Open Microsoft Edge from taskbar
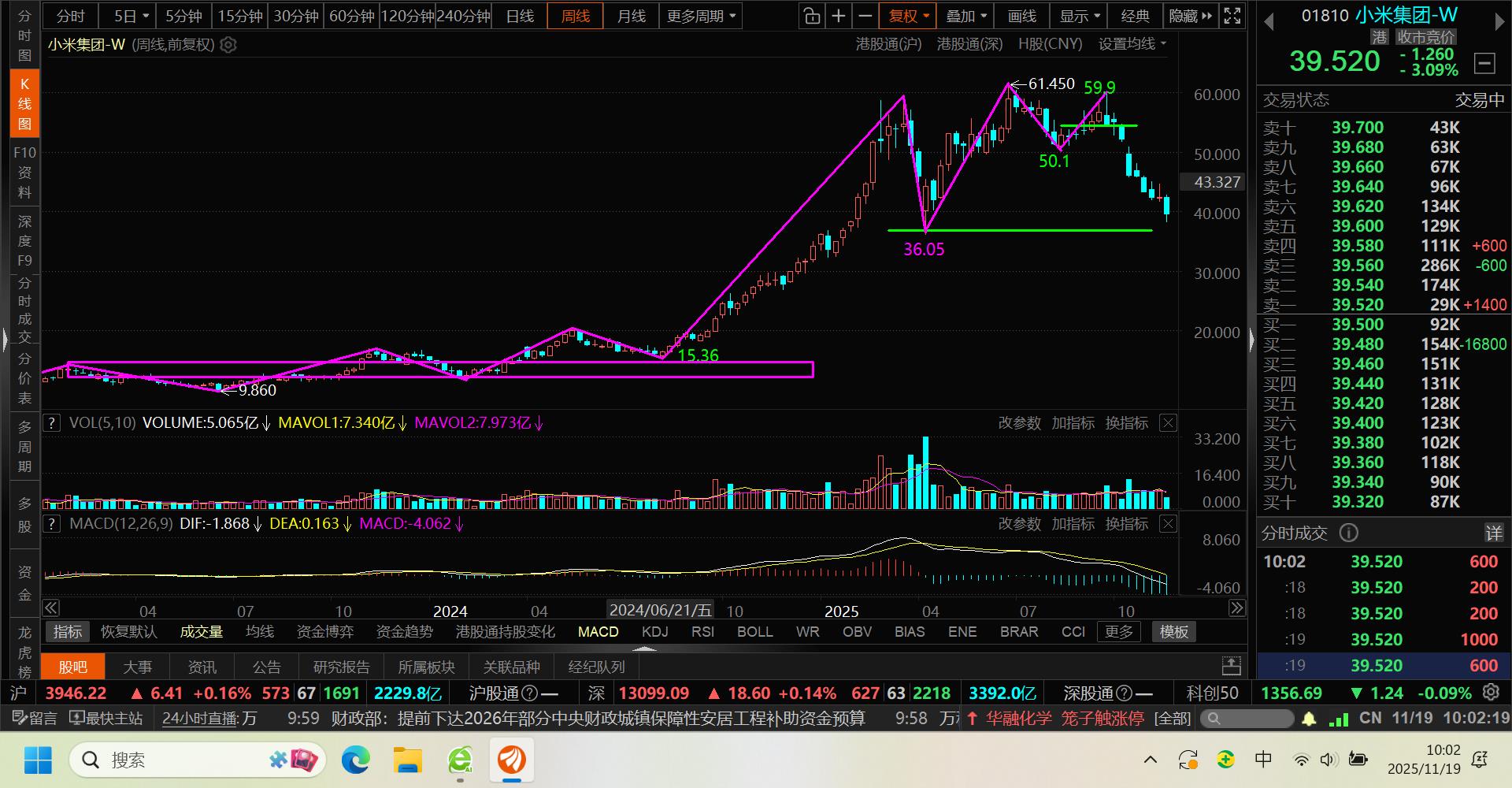Screen dimensions: 1512x788 (x=356, y=760)
